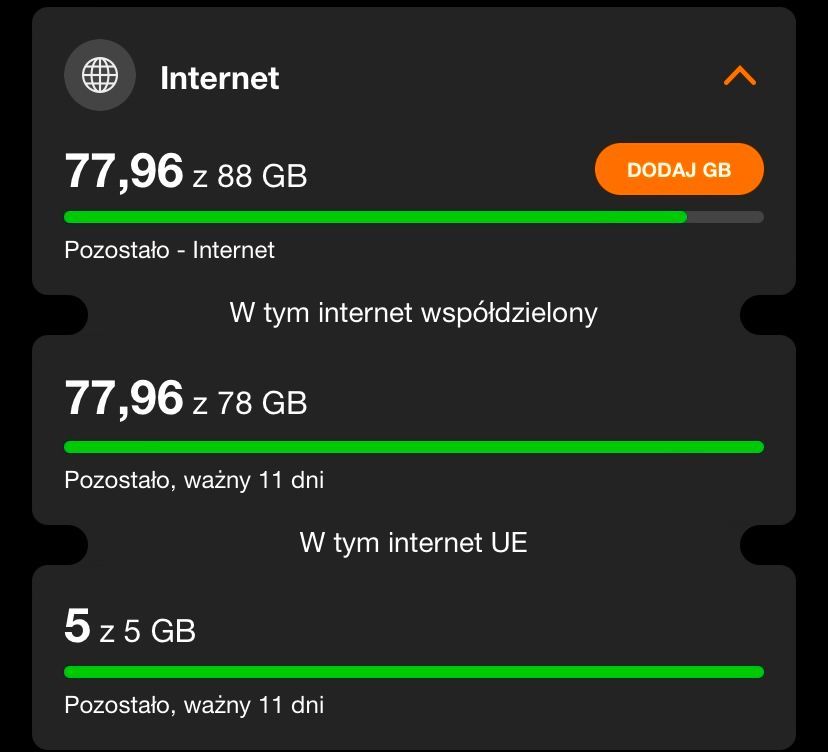Click the 'z 78 GB' shared allowance text
The image size is (828, 752).
[250, 403]
